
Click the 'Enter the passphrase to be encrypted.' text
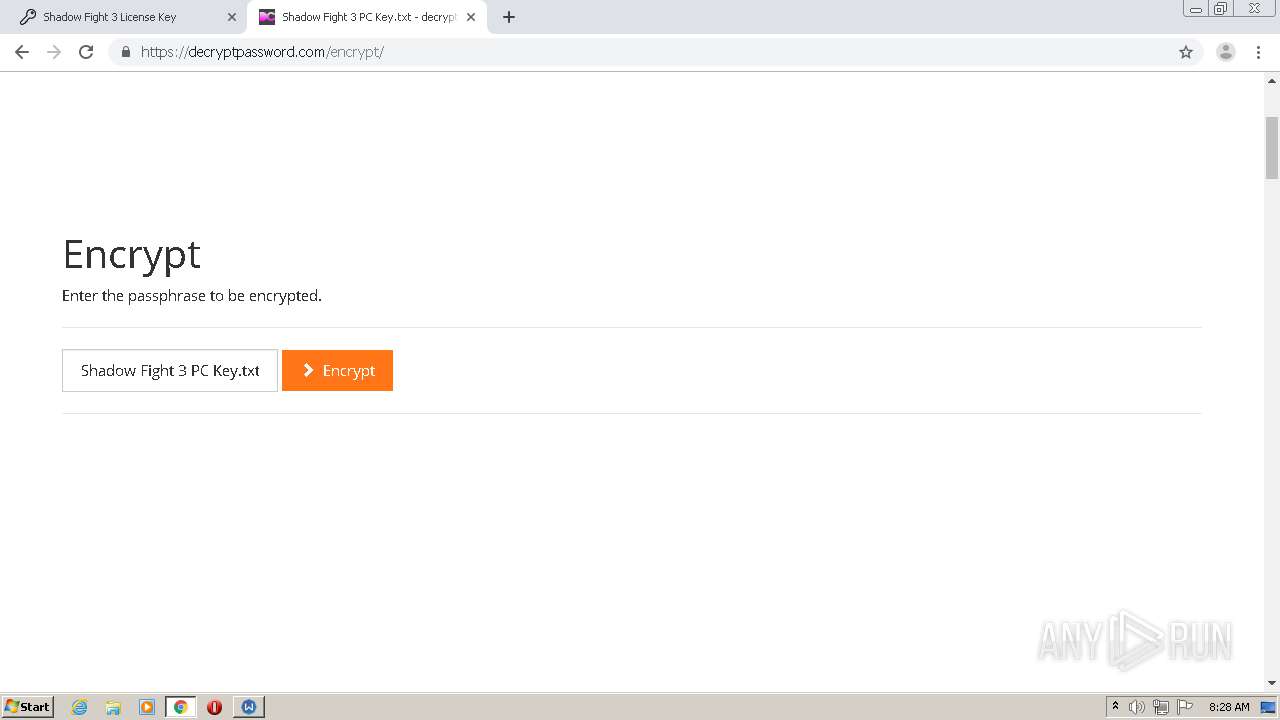coord(192,296)
